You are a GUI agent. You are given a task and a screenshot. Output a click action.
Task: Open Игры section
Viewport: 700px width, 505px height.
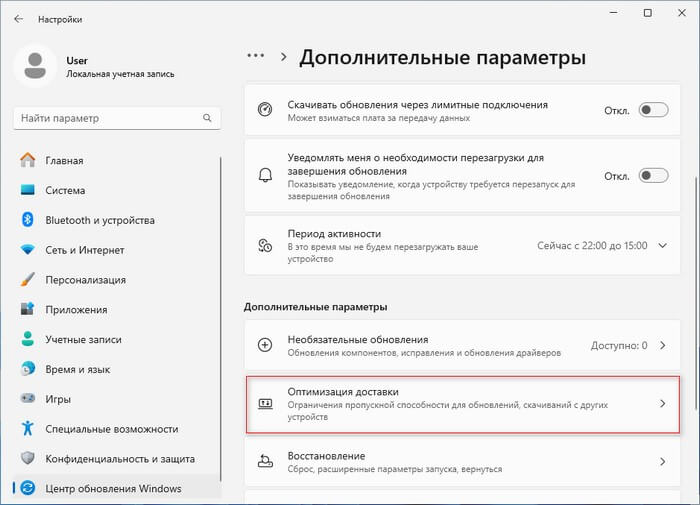click(117, 399)
